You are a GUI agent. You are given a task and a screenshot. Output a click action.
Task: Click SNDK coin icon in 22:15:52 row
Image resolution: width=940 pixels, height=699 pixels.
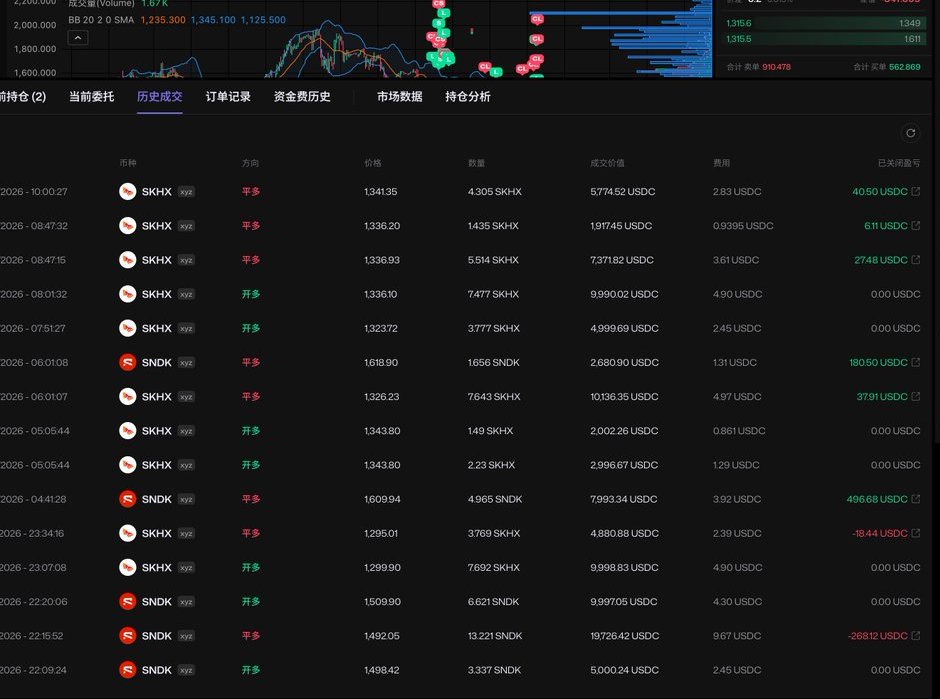tap(127, 635)
